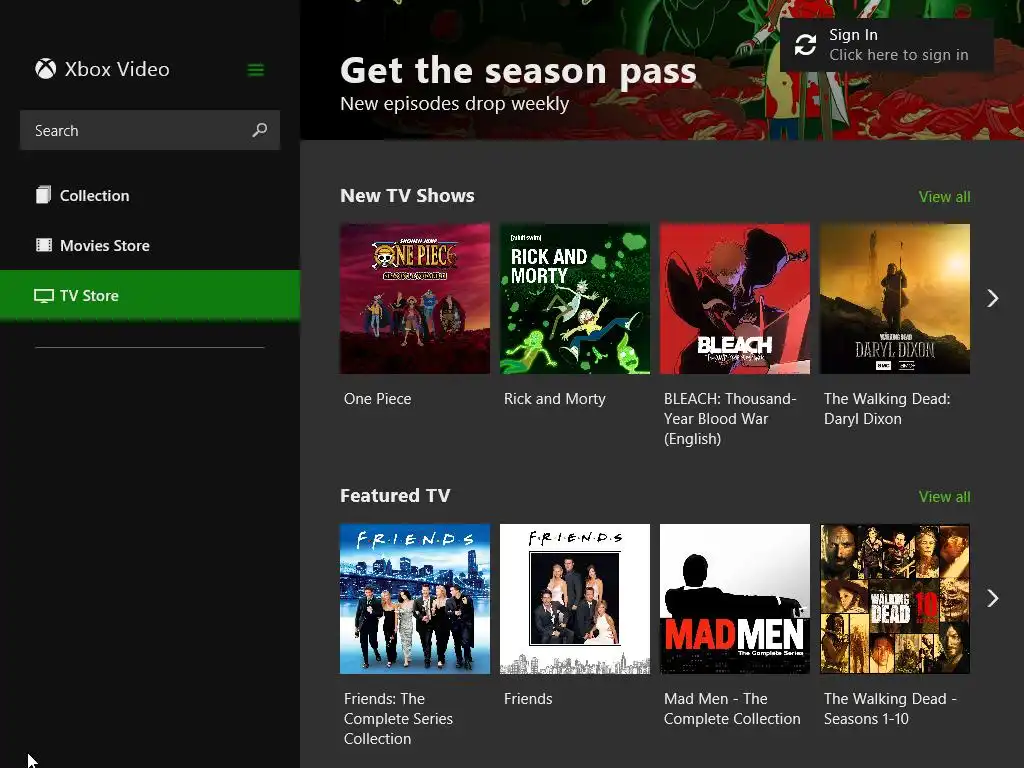Viewport: 1024px width, 768px height.
Task: Click the Xbox logo icon
Action: [x=46, y=69]
